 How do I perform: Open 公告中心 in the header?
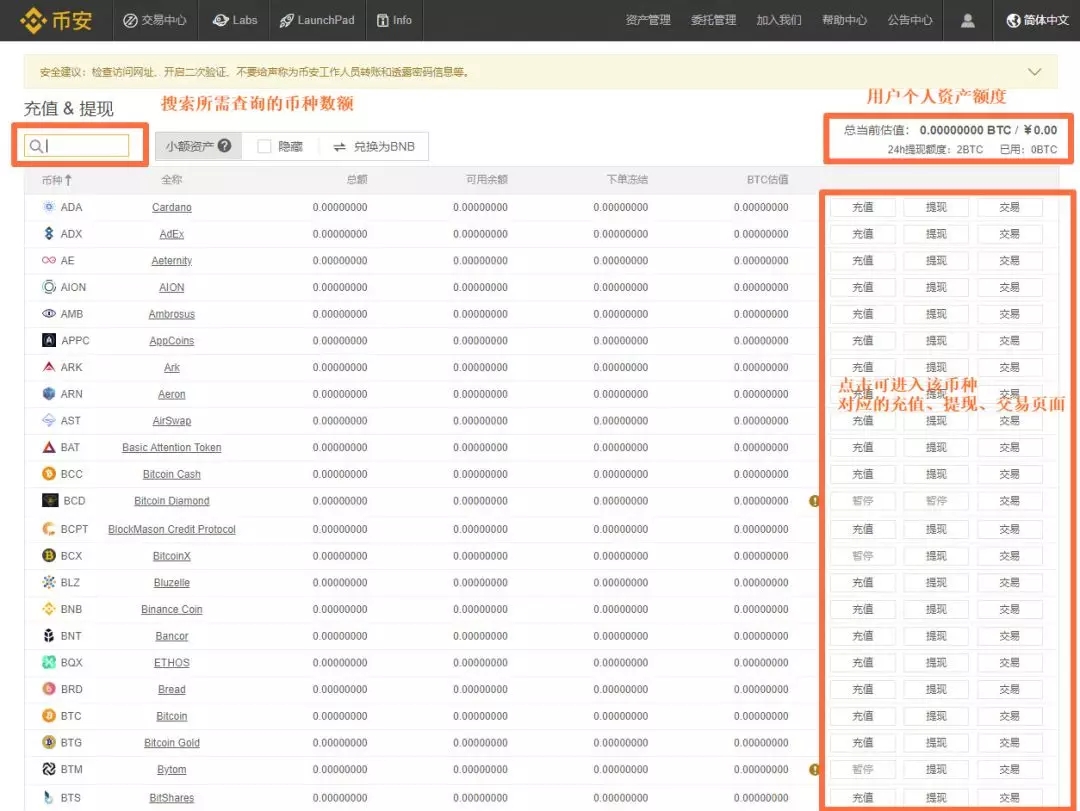point(910,21)
